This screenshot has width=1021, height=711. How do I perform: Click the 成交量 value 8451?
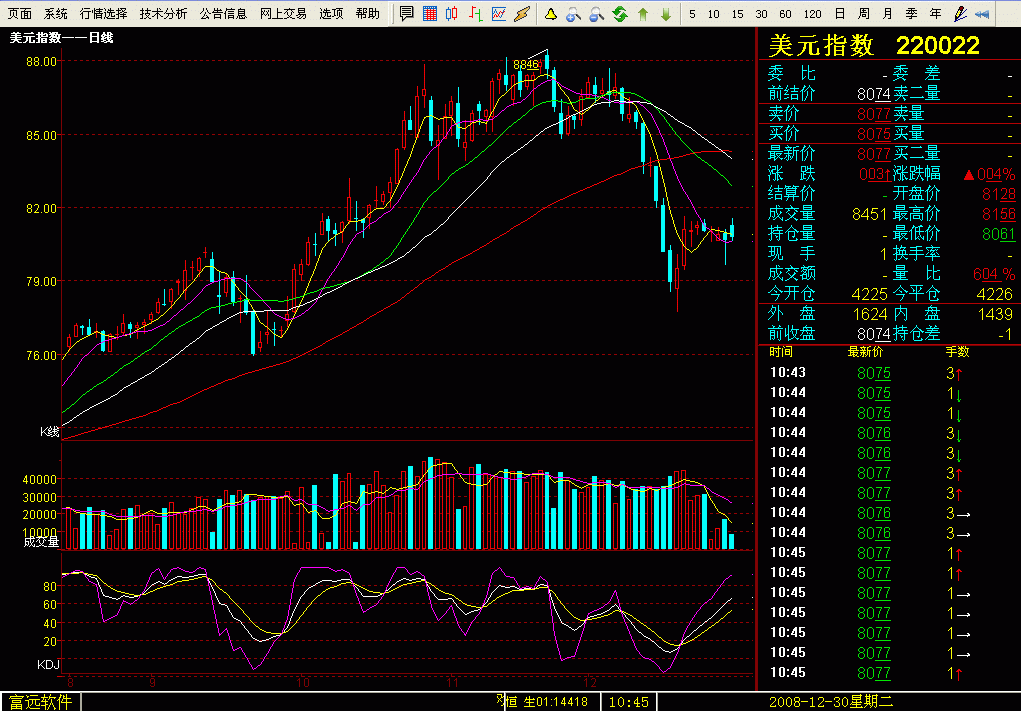pyautogui.click(x=870, y=214)
